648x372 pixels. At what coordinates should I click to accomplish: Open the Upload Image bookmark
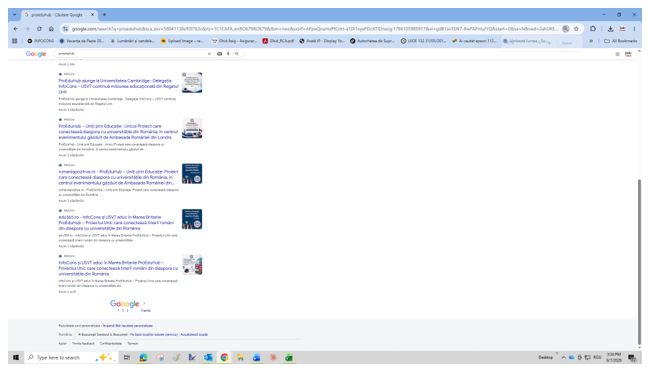pyautogui.click(x=182, y=41)
